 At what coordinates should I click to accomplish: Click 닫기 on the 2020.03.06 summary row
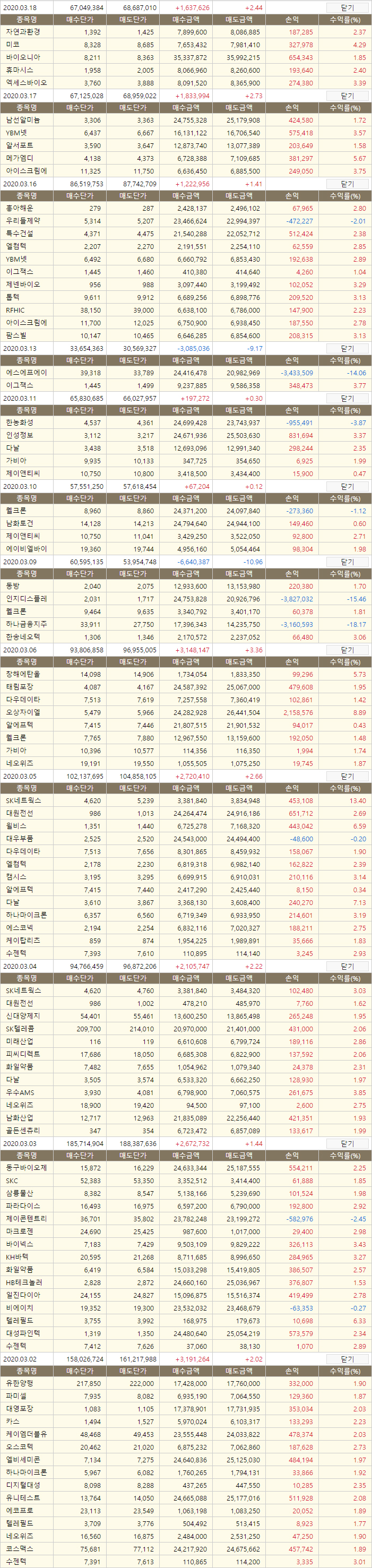point(347,650)
